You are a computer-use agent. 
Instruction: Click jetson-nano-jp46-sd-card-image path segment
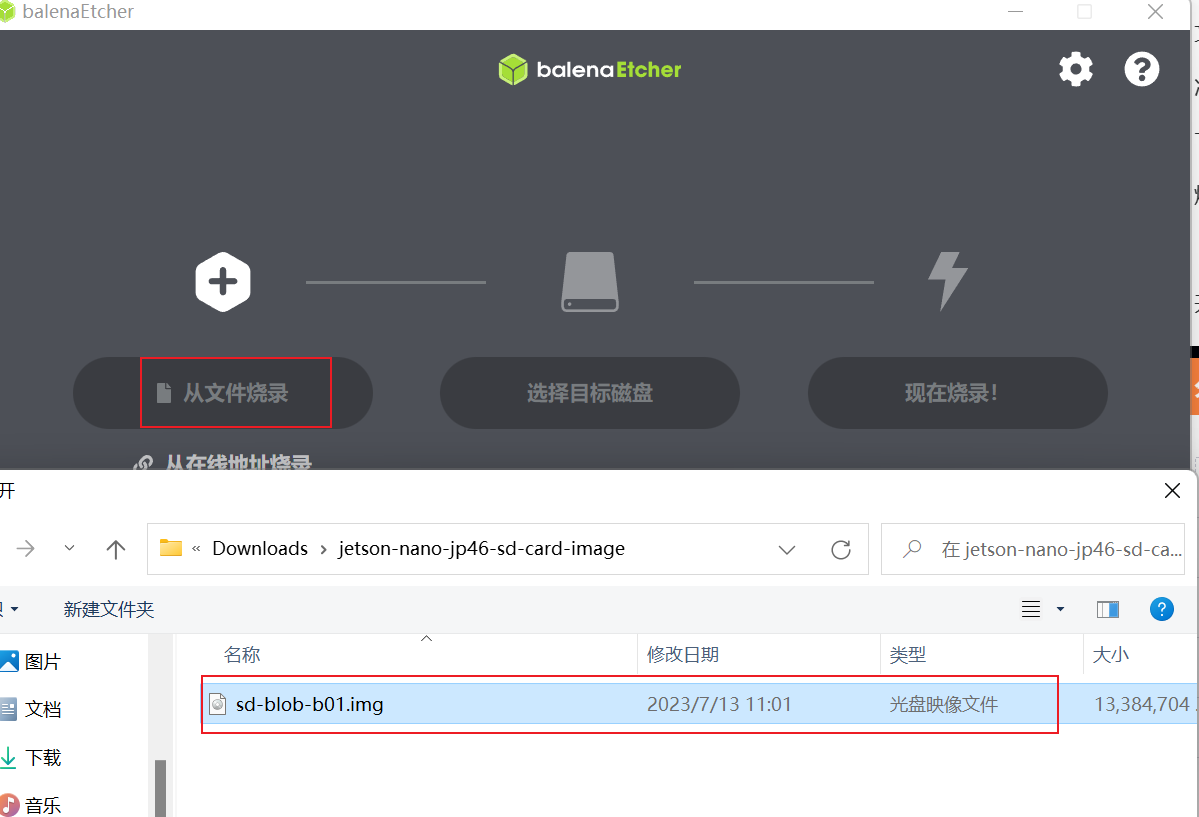pos(482,548)
